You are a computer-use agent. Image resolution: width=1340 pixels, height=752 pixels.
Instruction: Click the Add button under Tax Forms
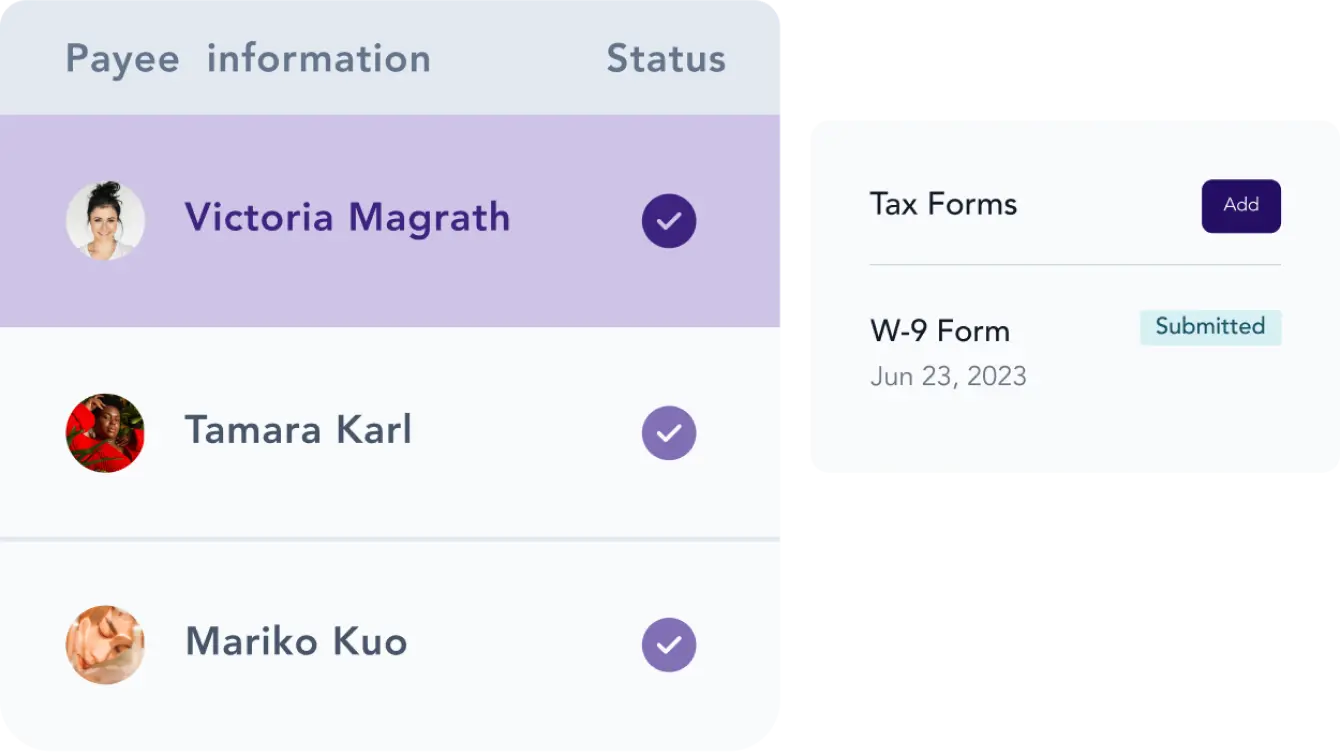click(1241, 205)
